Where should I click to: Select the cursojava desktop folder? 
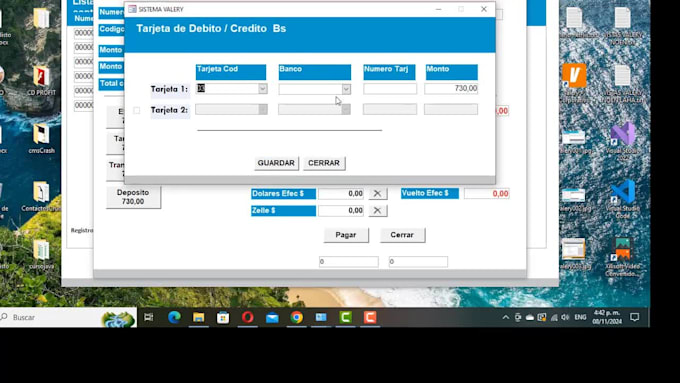click(41, 255)
